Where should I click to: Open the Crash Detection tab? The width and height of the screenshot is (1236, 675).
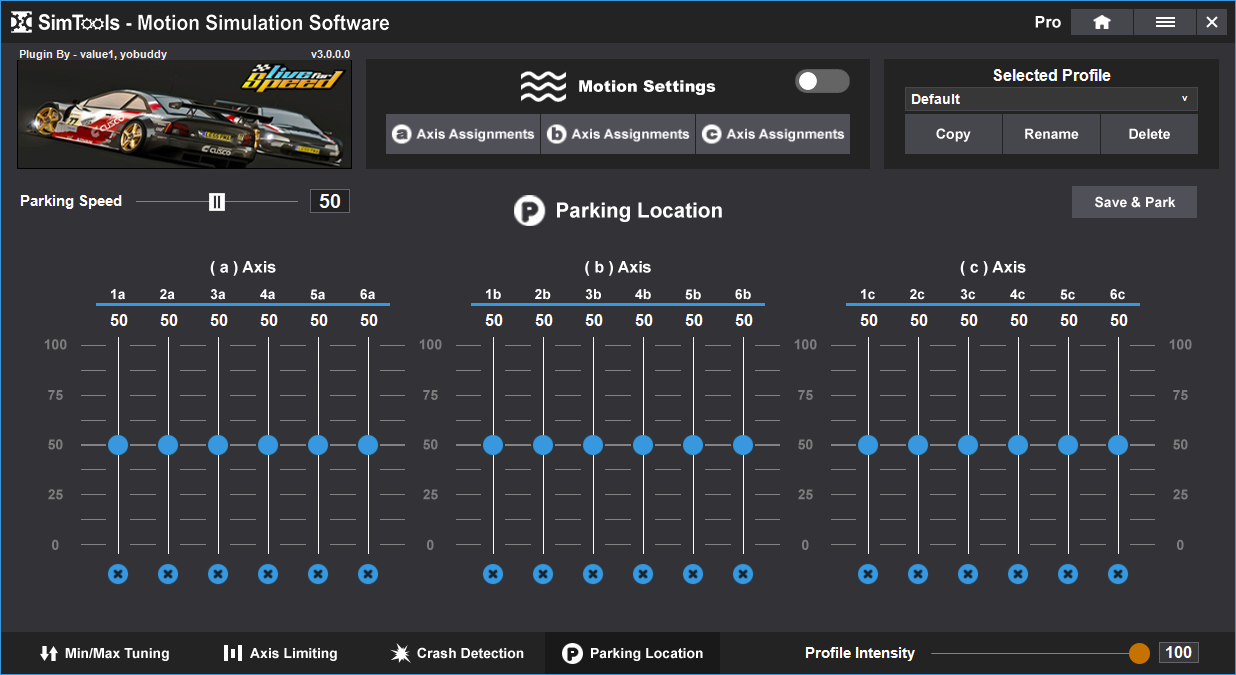(x=457, y=653)
